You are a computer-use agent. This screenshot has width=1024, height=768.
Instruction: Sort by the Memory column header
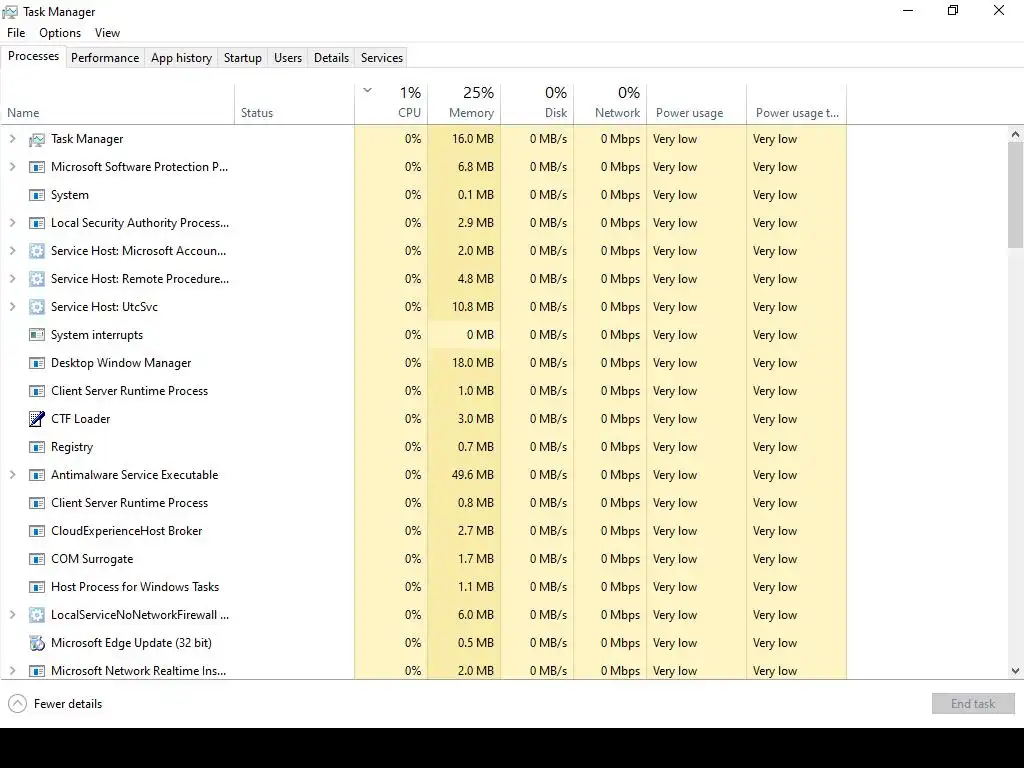point(464,104)
